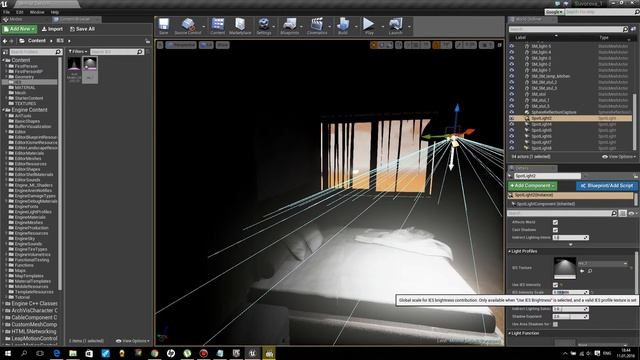Image resolution: width=640 pixels, height=360 pixels.
Task: Navigate back in Content Browser history
Action: click(x=5, y=41)
